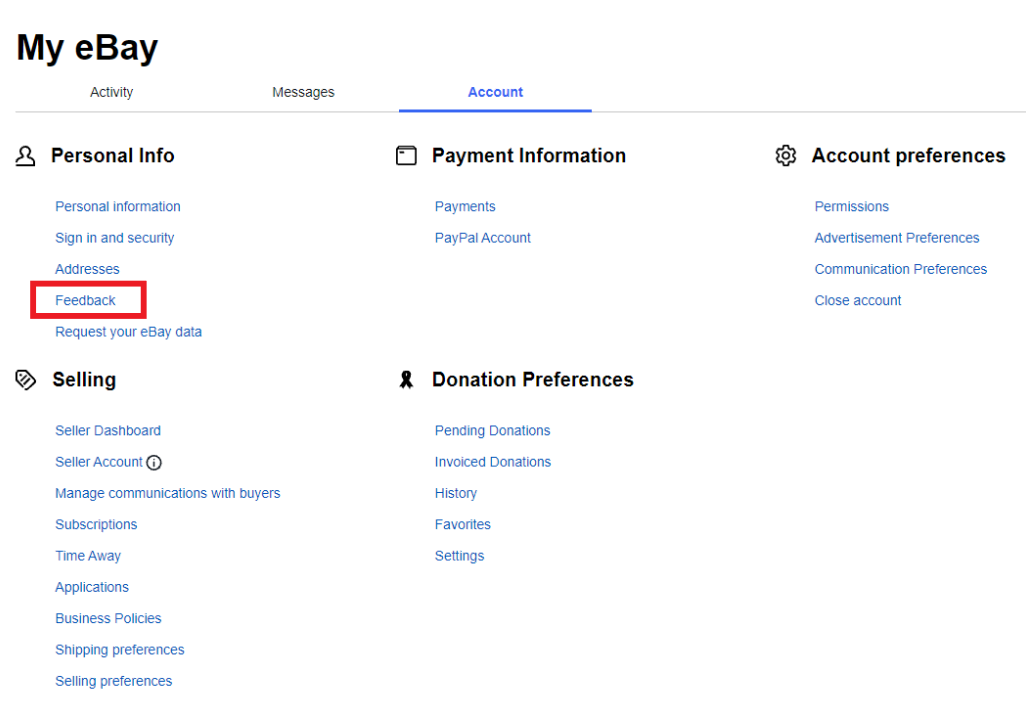Screen dimensions: 1026x711
Task: Open the Time Away link
Action: click(x=88, y=557)
